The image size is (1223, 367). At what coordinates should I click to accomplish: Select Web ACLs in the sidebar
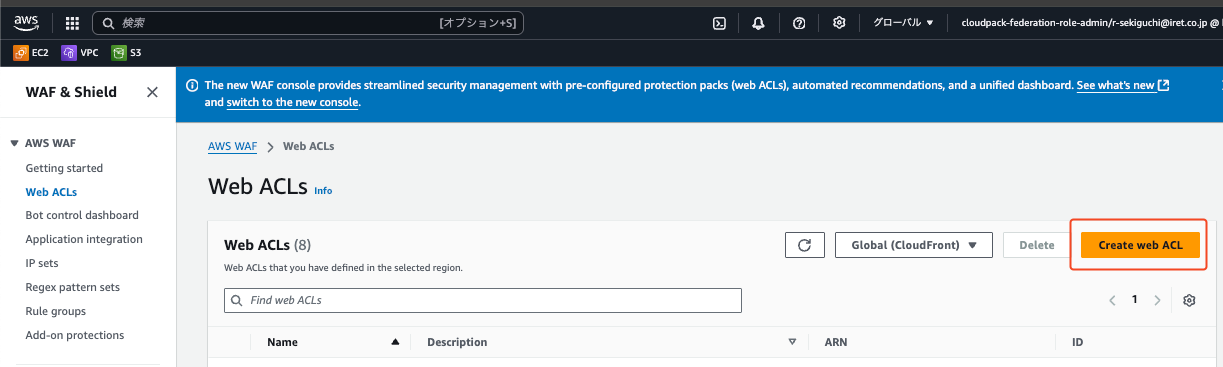51,192
